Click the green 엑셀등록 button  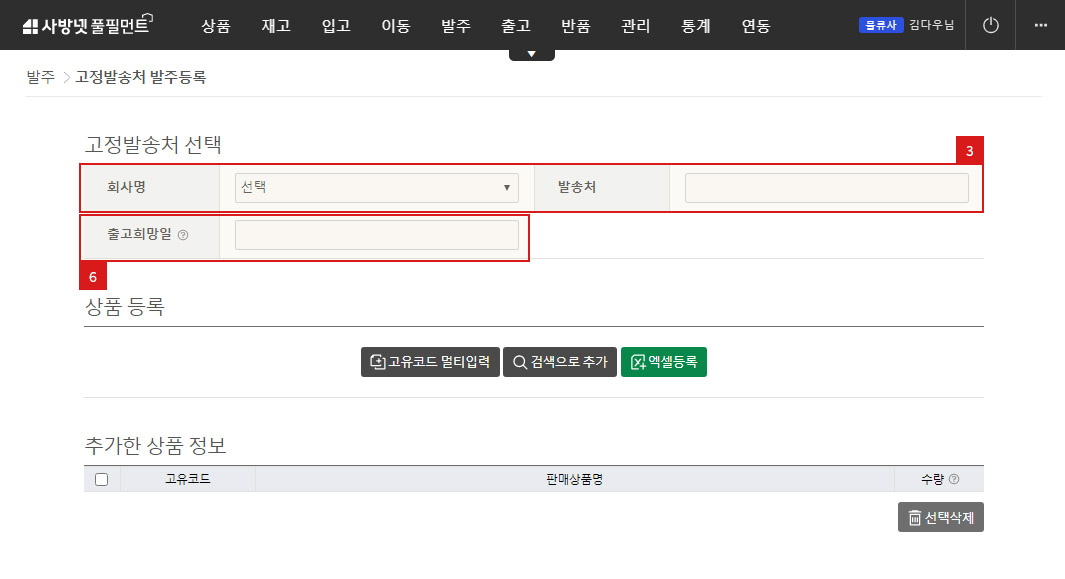pos(664,362)
